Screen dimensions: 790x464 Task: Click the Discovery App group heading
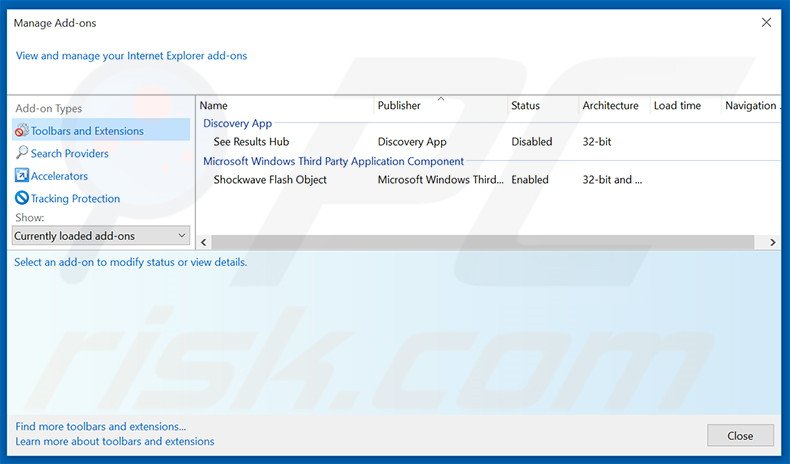[x=237, y=123]
